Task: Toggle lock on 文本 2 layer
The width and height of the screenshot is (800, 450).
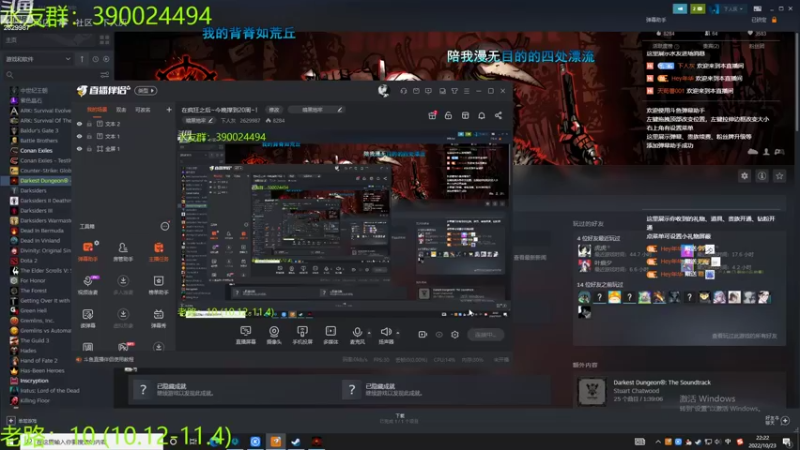Action: coord(89,124)
